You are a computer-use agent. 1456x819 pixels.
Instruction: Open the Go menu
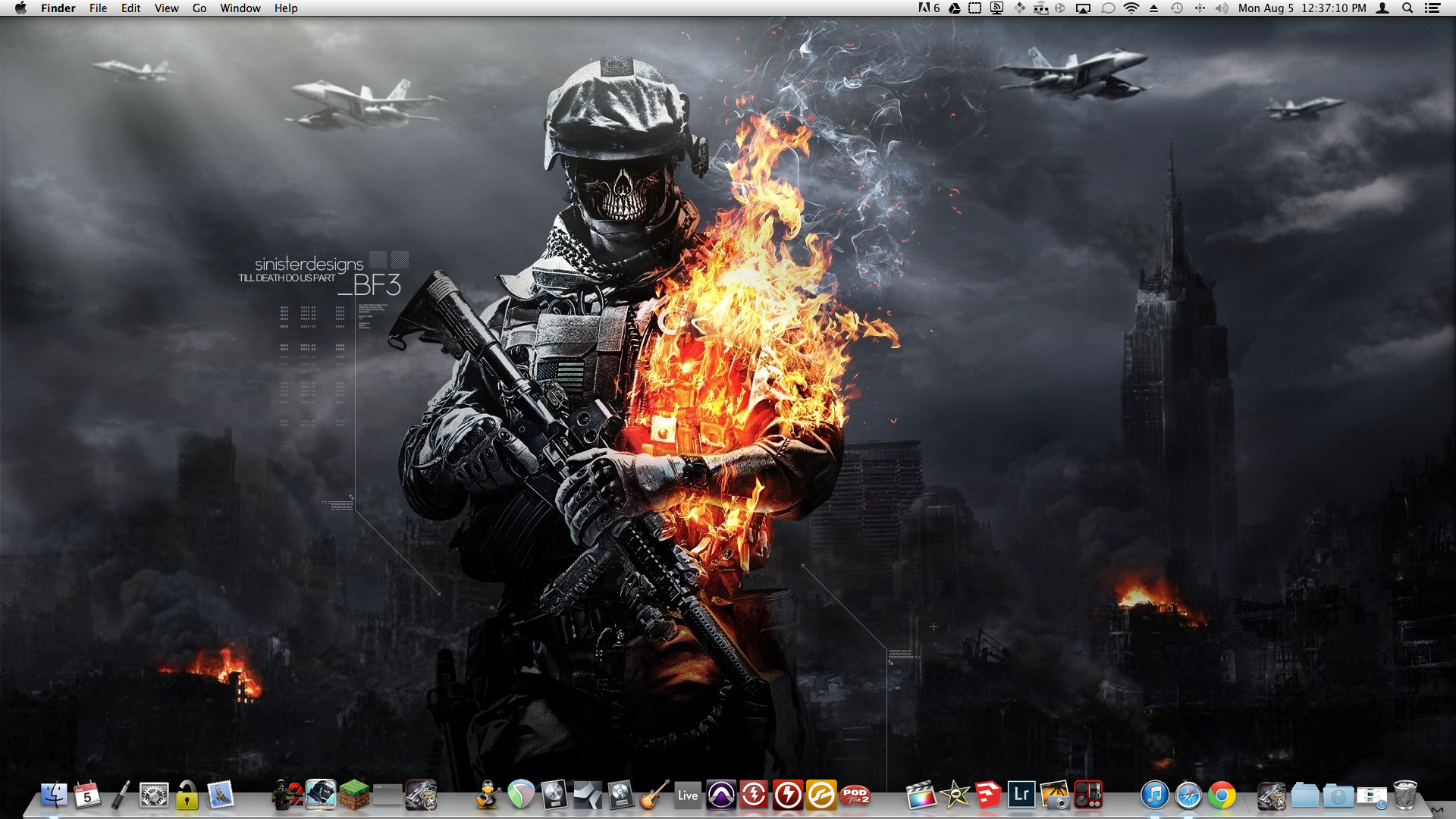(x=199, y=8)
